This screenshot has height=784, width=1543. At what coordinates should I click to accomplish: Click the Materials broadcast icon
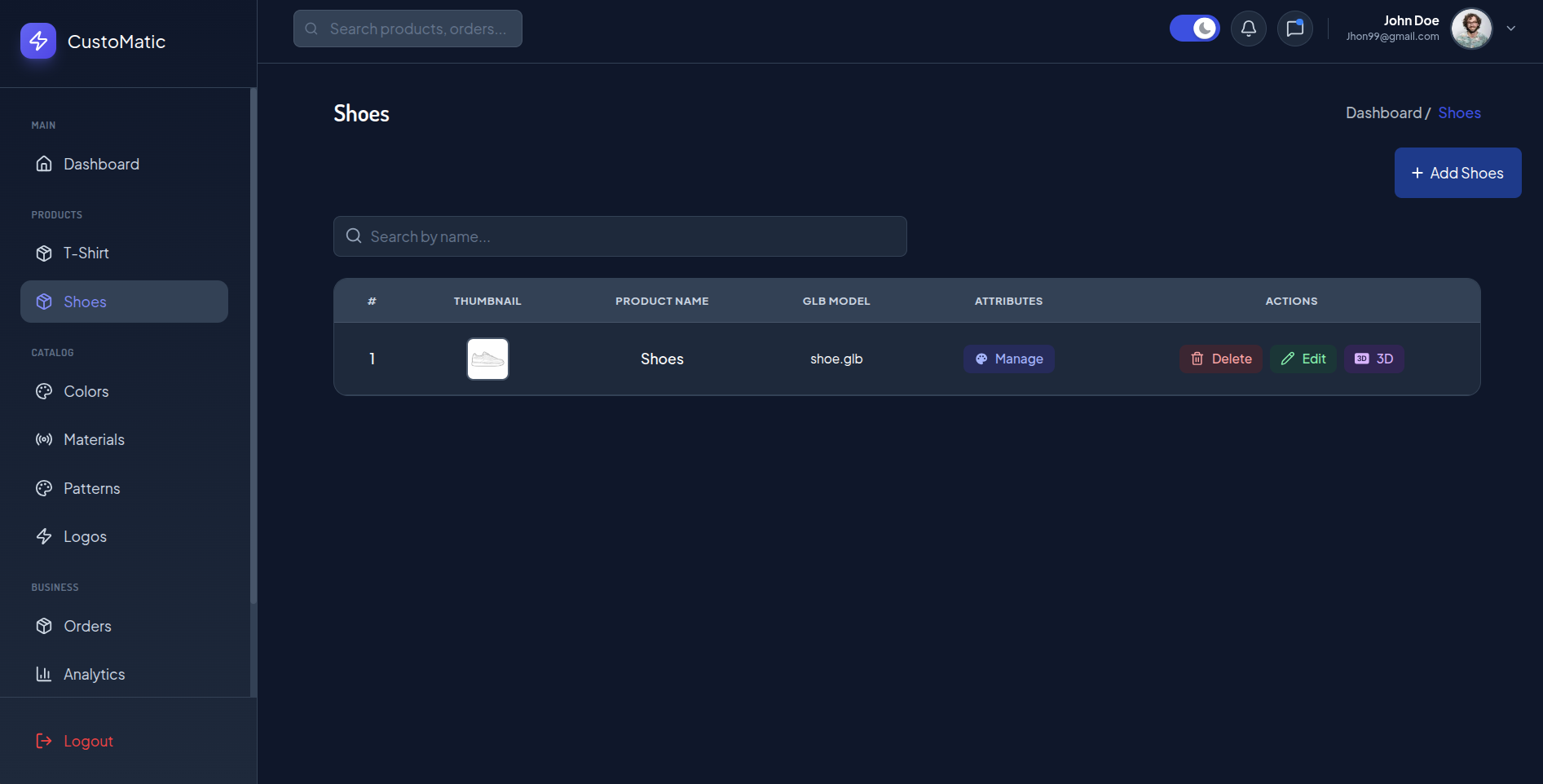click(x=44, y=439)
